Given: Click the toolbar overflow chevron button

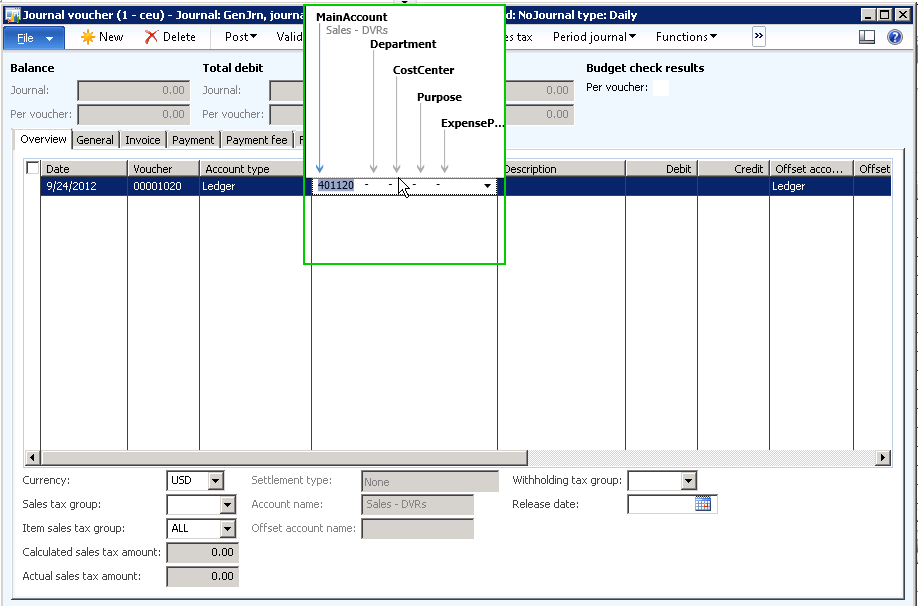Looking at the screenshot, I should tap(758, 36).
